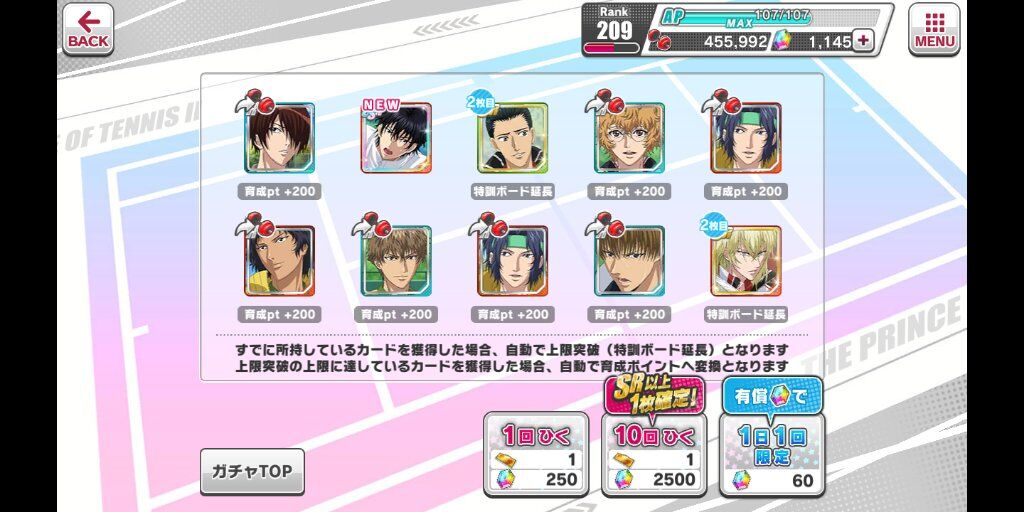Open the NEW card thumbnail
1024x512 pixels.
(x=396, y=138)
